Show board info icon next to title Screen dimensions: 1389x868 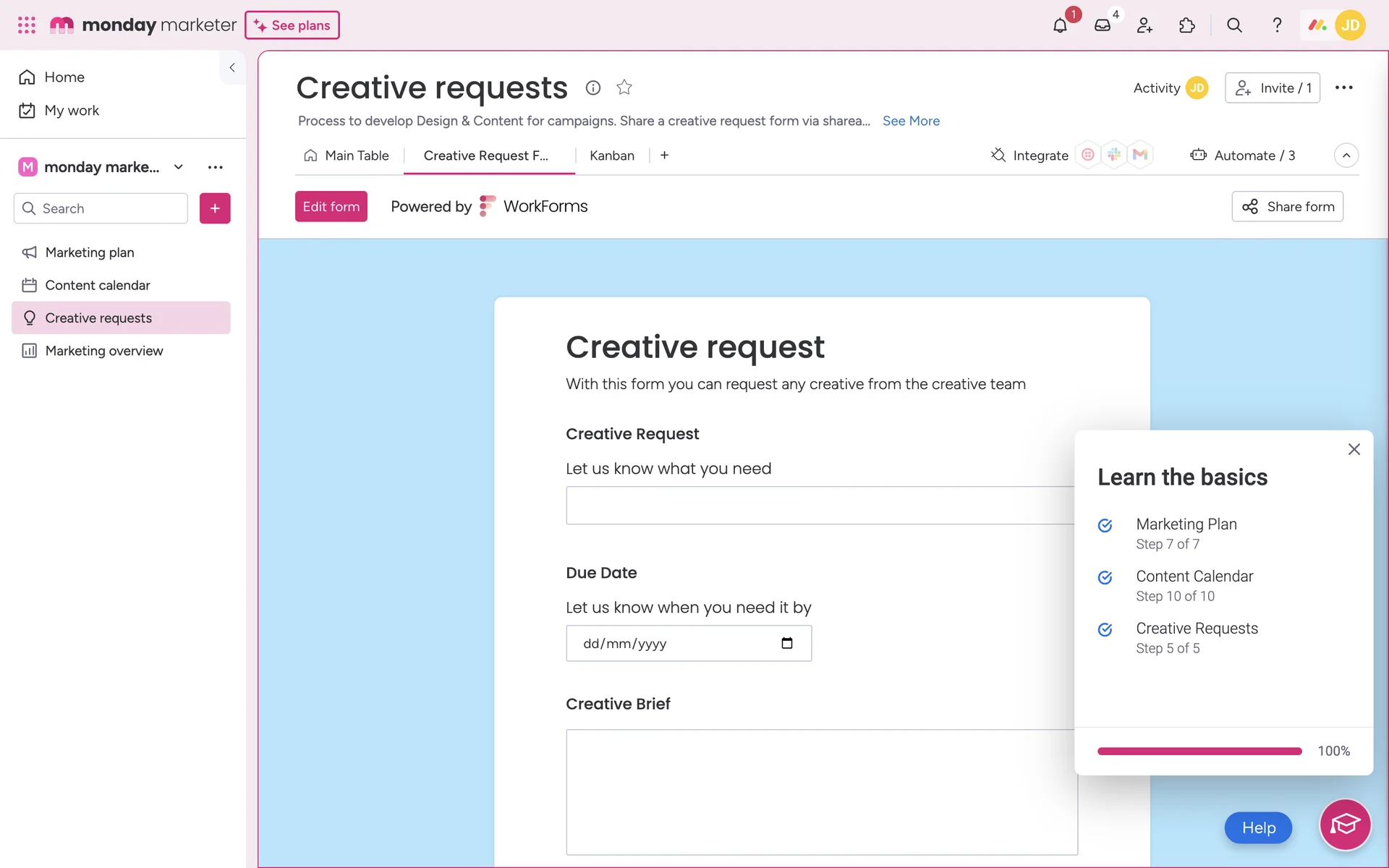click(x=593, y=88)
